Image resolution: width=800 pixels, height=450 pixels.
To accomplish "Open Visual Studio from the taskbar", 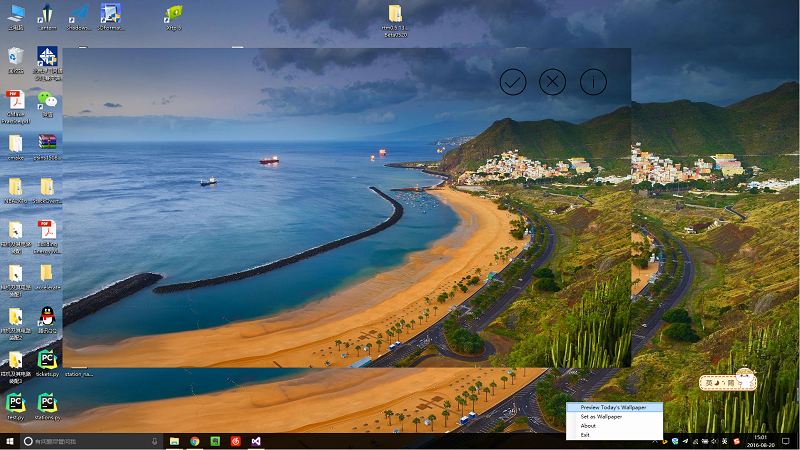I will click(x=256, y=441).
